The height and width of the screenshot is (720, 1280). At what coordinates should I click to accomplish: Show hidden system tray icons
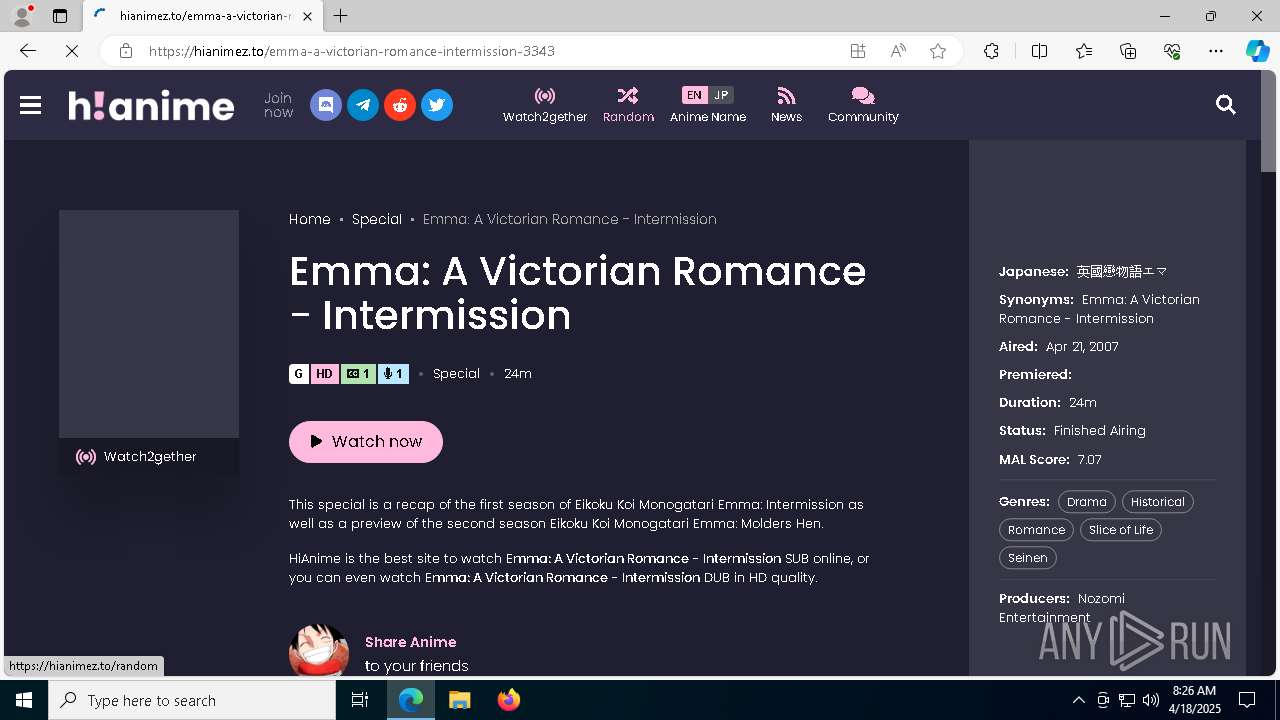click(1078, 700)
